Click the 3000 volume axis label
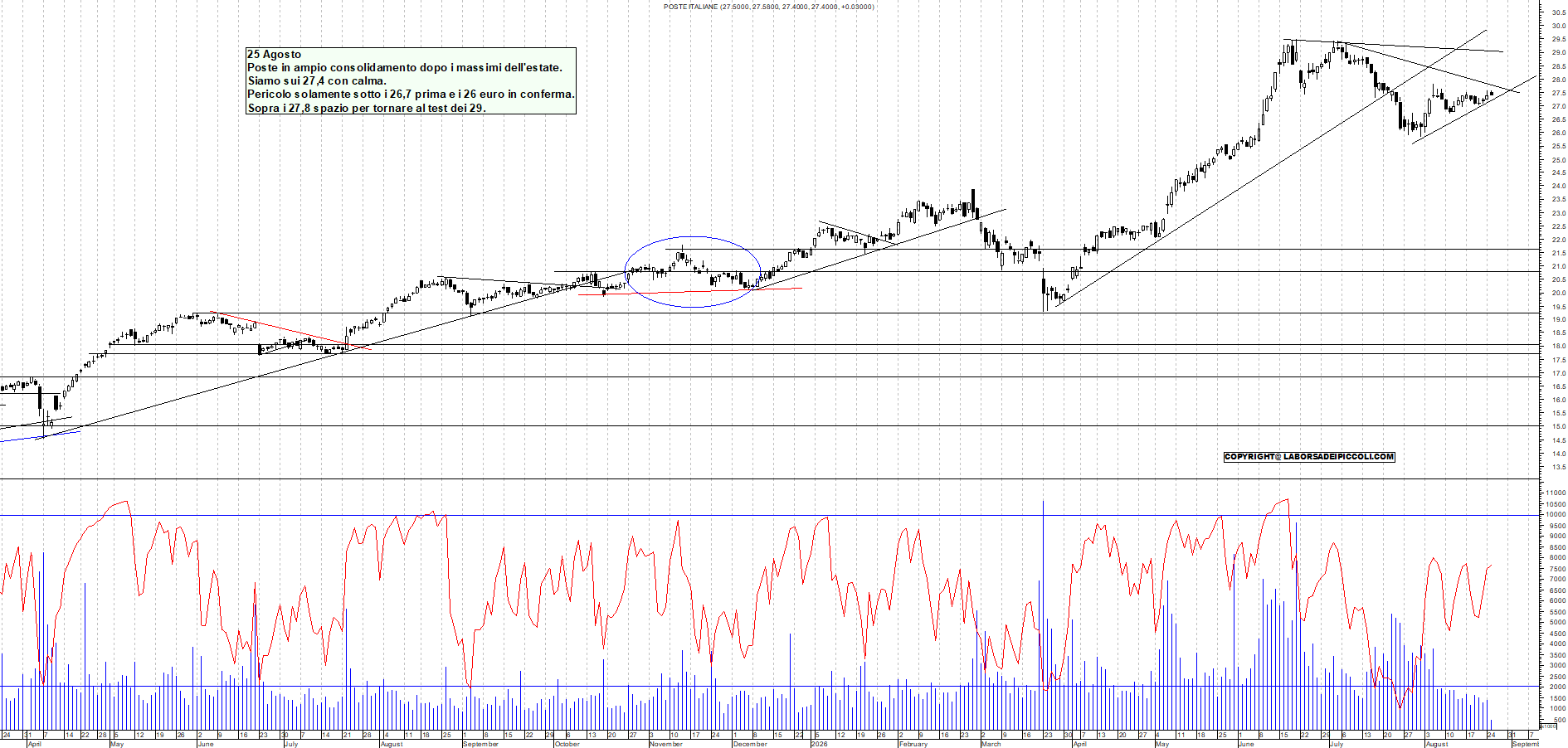 1556,665
